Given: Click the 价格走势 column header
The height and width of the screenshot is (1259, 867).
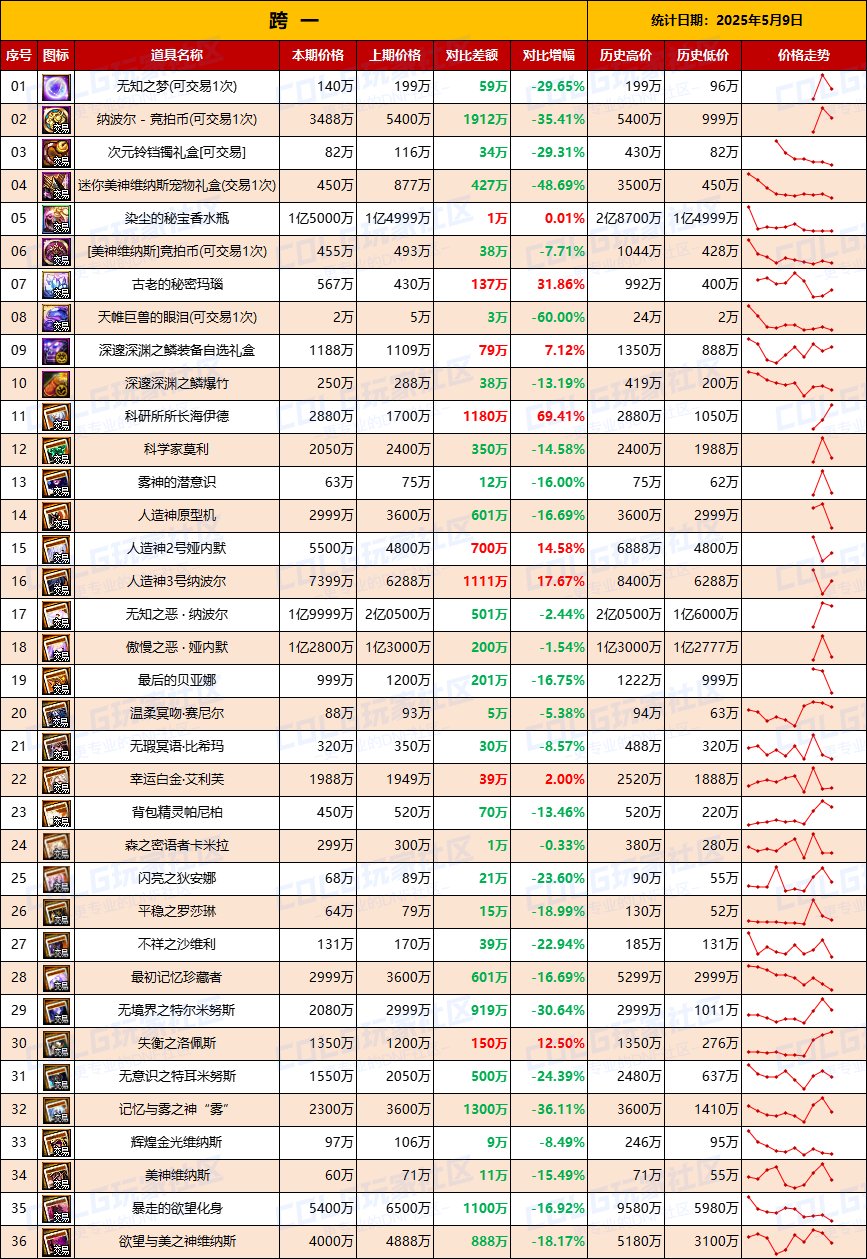Looking at the screenshot, I should coord(804,55).
